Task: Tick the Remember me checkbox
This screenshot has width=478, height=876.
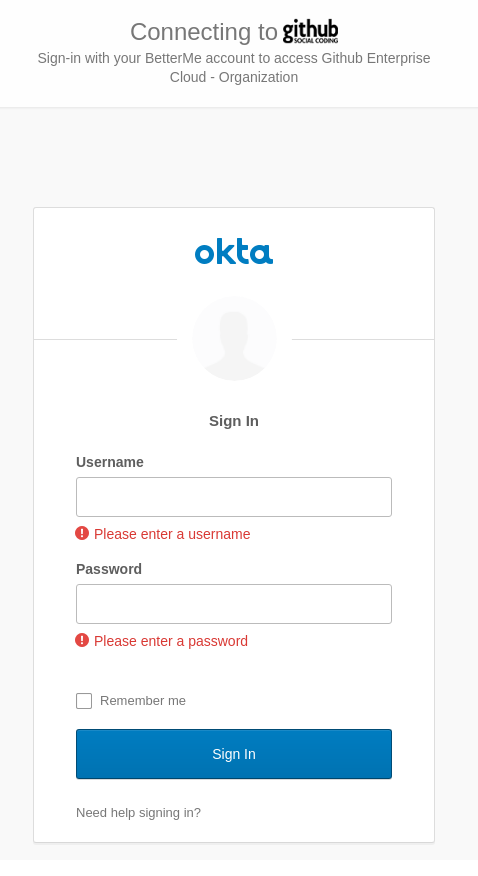Action: pyautogui.click(x=84, y=701)
